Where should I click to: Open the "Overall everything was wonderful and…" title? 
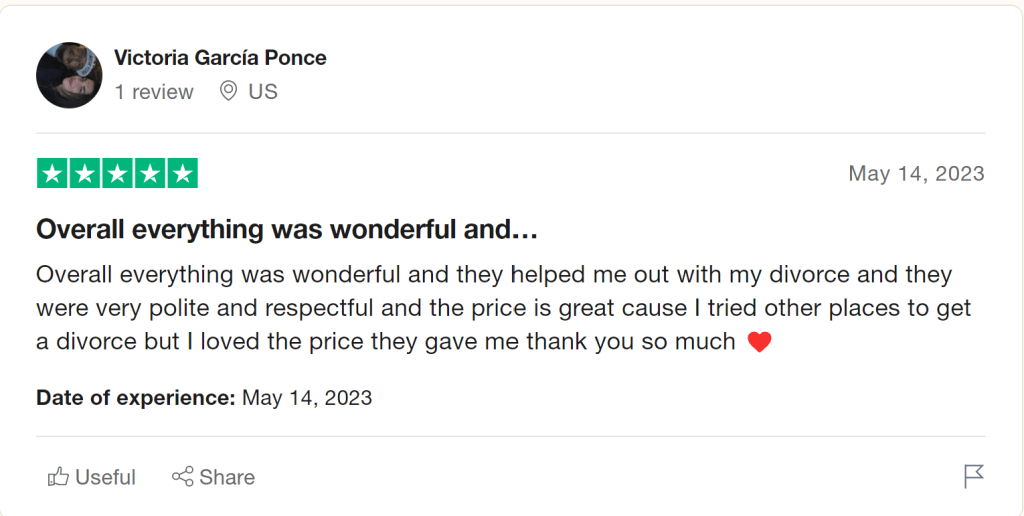coord(287,230)
